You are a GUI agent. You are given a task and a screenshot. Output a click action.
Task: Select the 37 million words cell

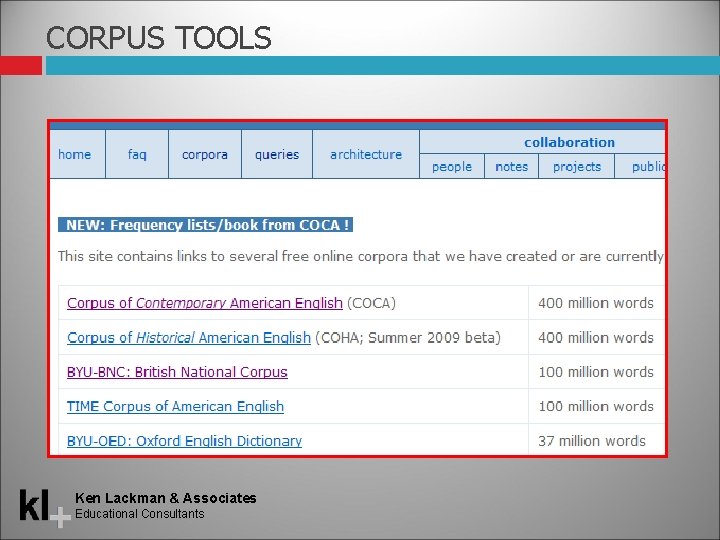[x=596, y=440]
